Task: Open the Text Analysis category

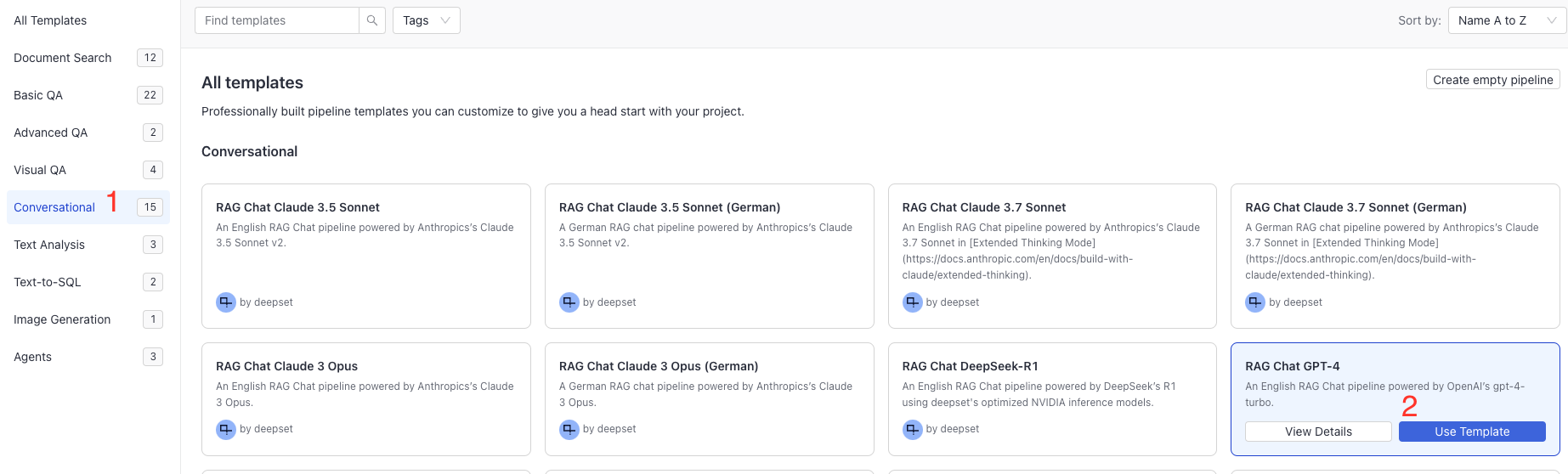Action: point(88,245)
